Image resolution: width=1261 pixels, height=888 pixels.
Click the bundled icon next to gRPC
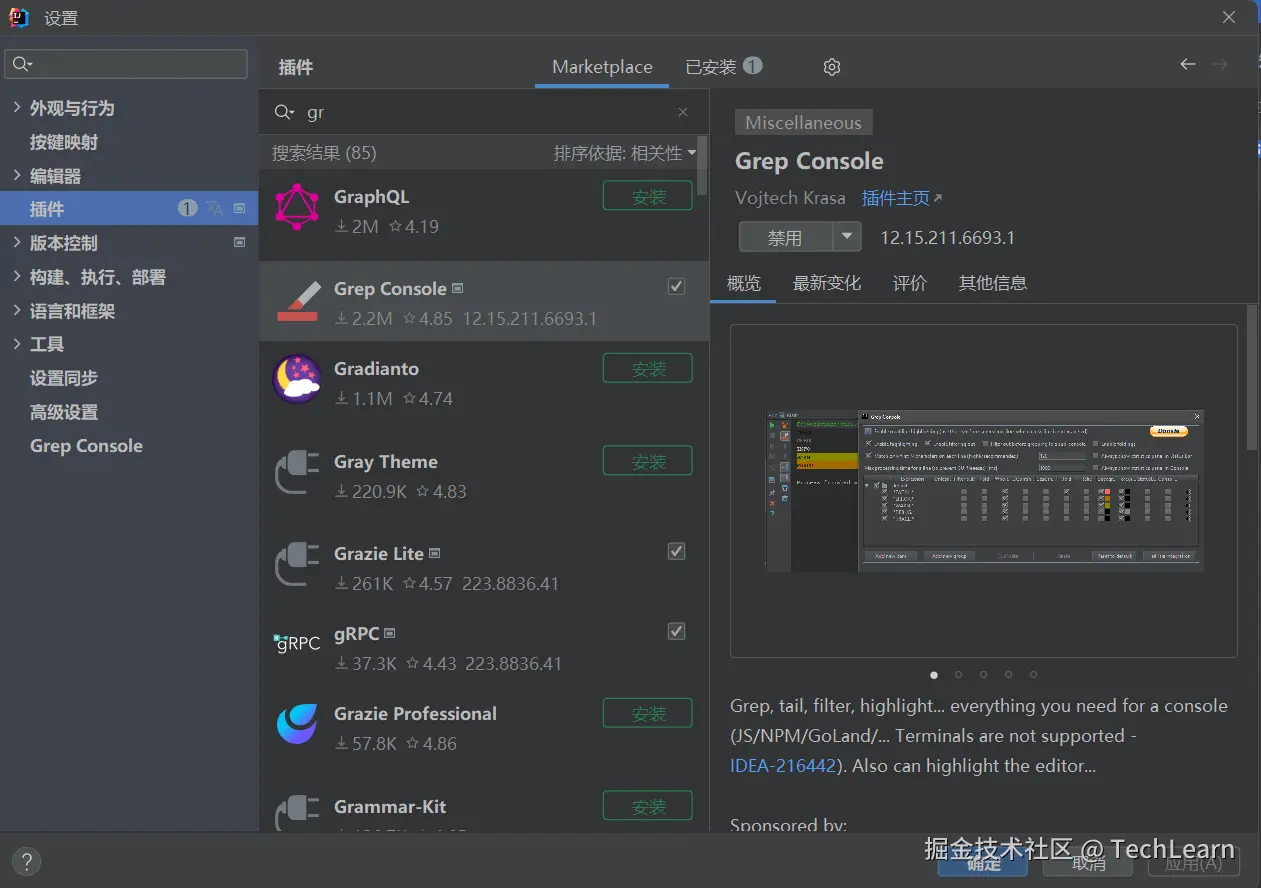(390, 633)
